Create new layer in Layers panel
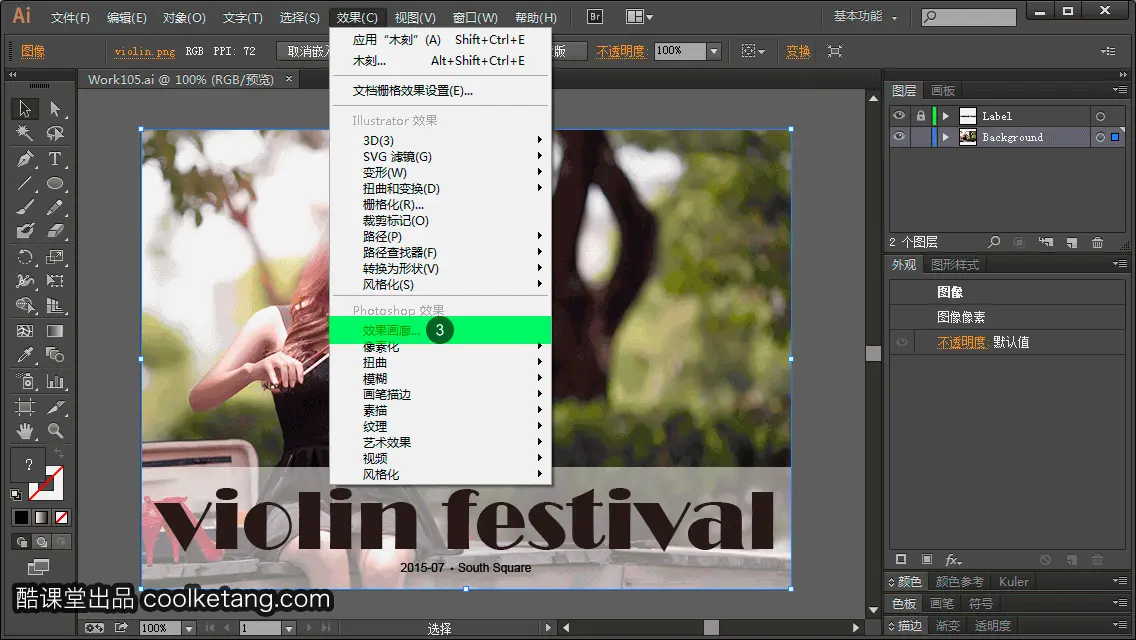The width and height of the screenshot is (1136, 640). 1072,242
